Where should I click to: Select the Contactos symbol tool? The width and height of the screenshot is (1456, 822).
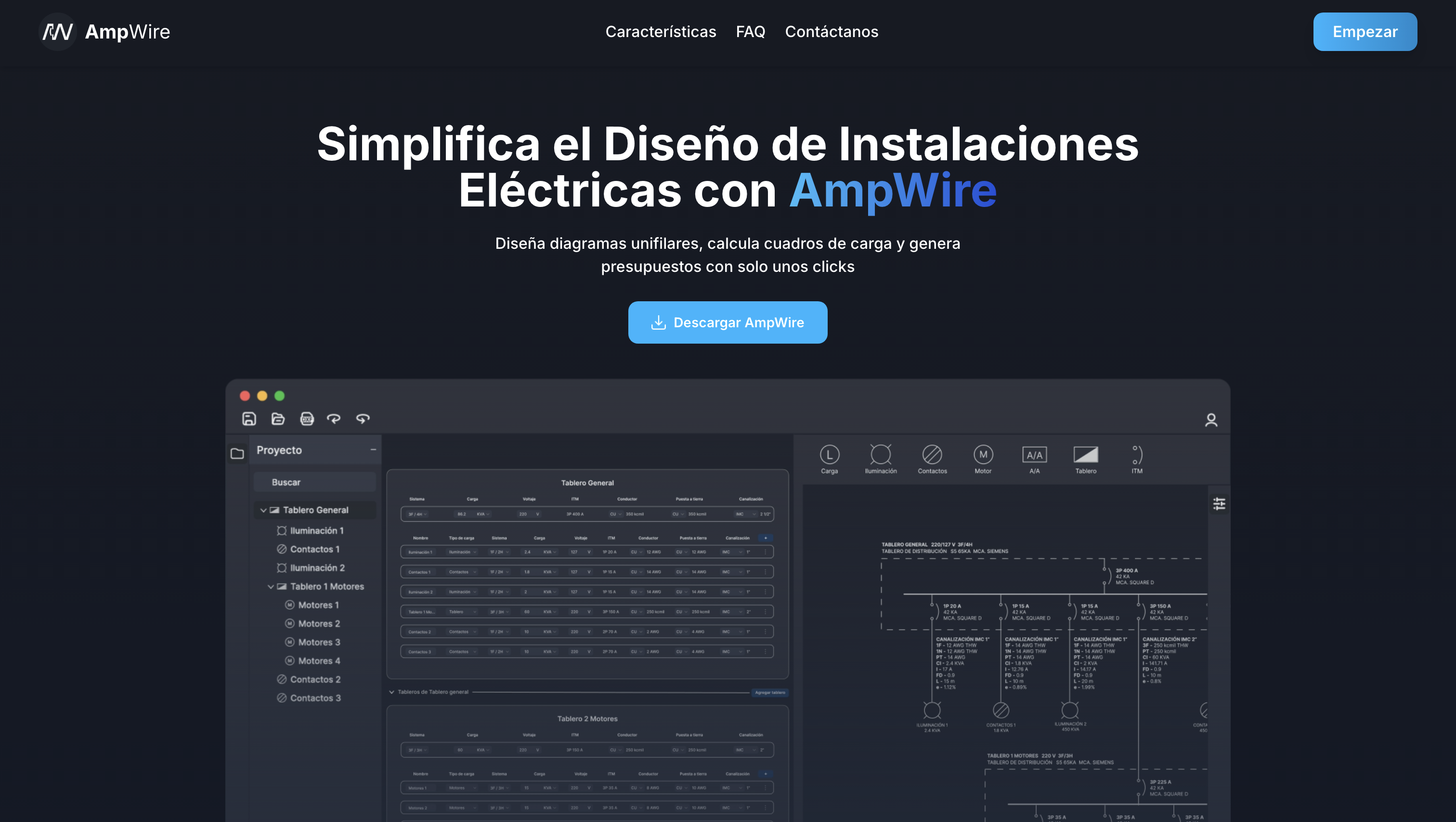point(932,459)
